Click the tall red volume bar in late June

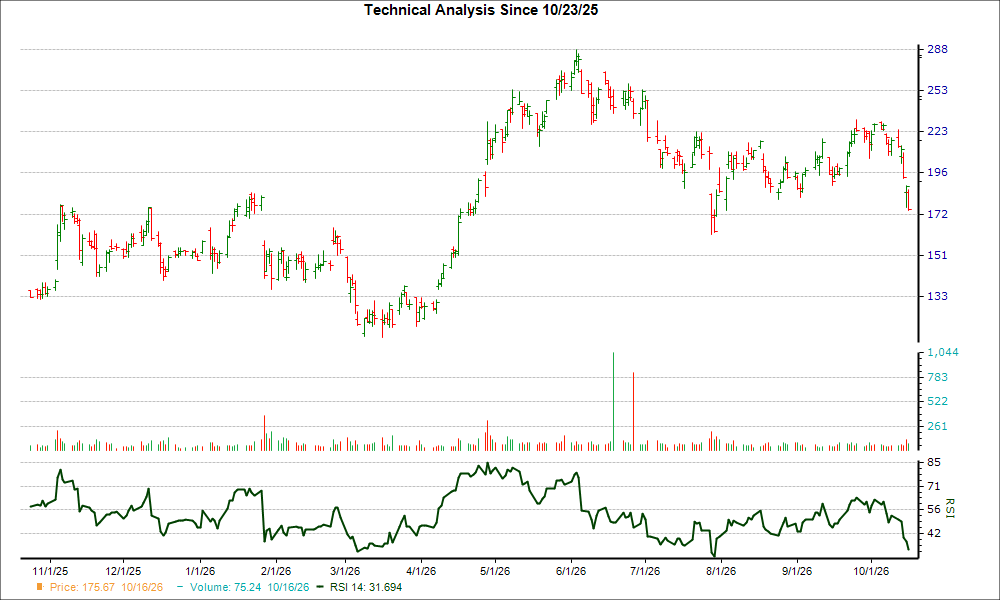pos(633,411)
